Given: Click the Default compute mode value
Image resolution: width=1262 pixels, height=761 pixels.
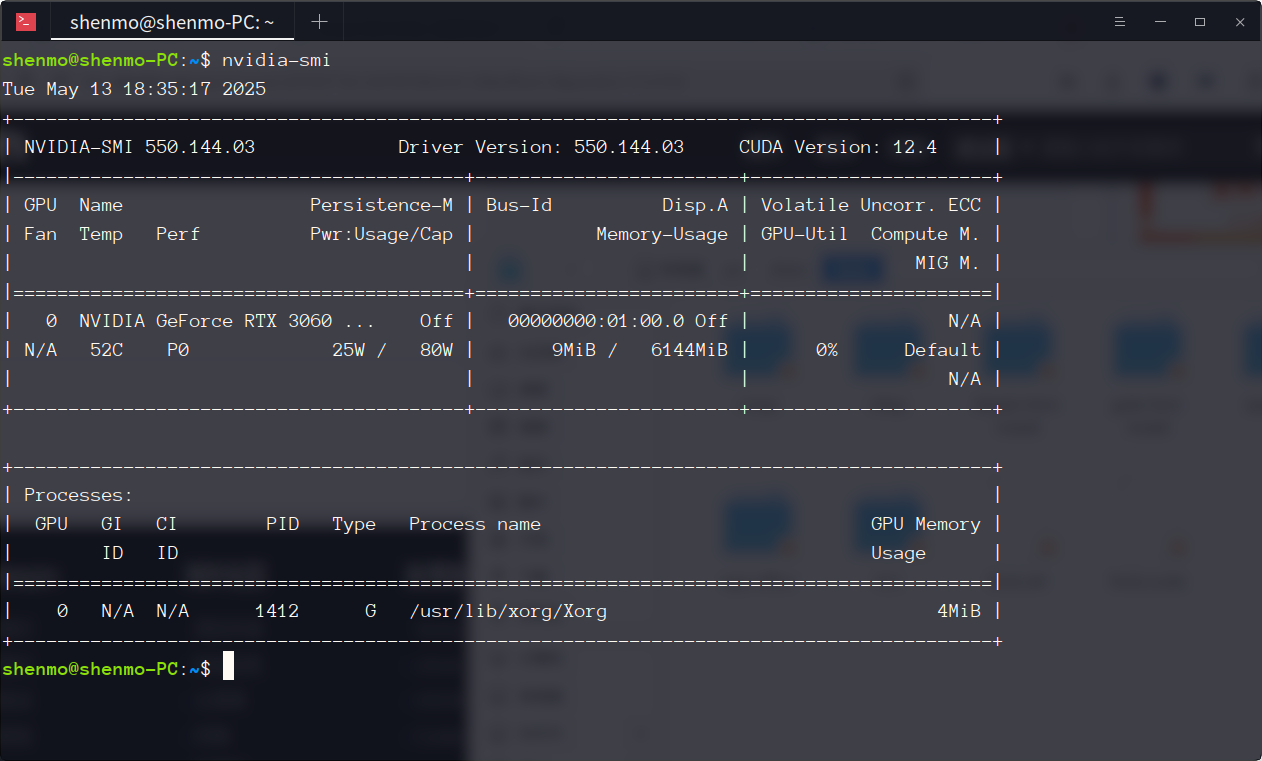Looking at the screenshot, I should [943, 350].
